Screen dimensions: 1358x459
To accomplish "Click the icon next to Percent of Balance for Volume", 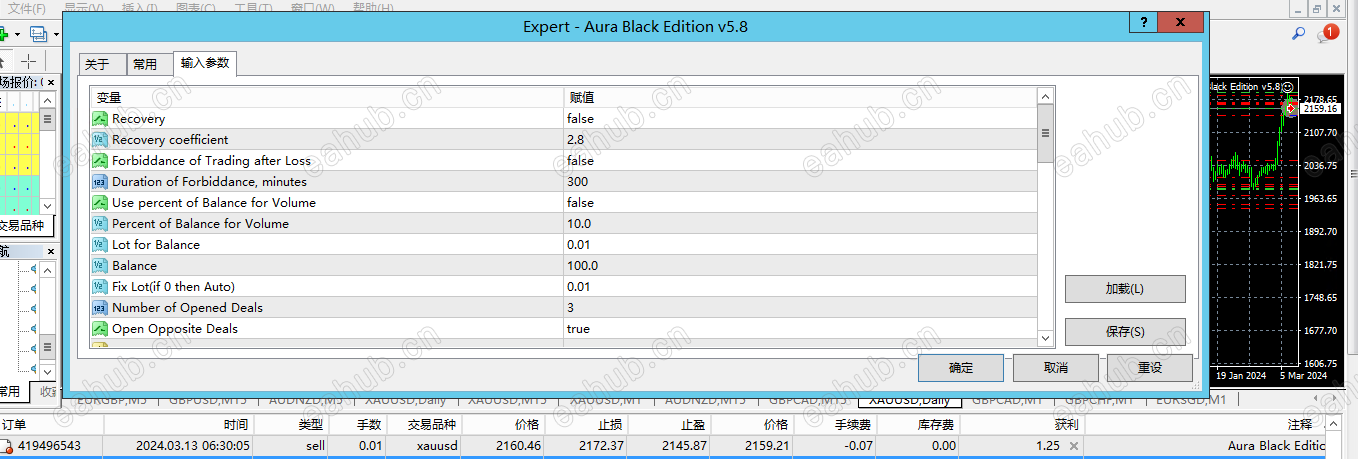I will [100, 224].
